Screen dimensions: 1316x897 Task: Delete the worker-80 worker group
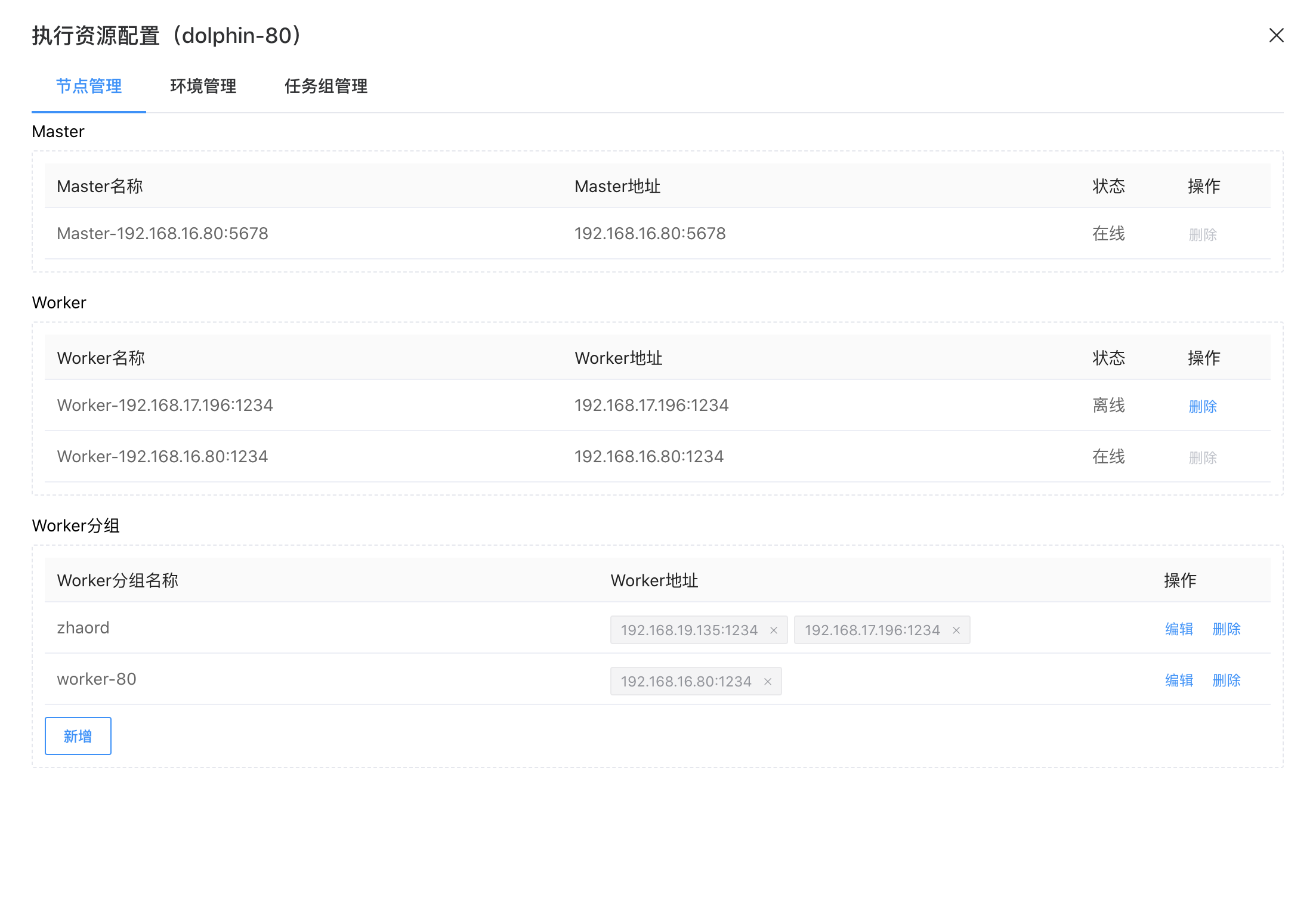click(1227, 681)
